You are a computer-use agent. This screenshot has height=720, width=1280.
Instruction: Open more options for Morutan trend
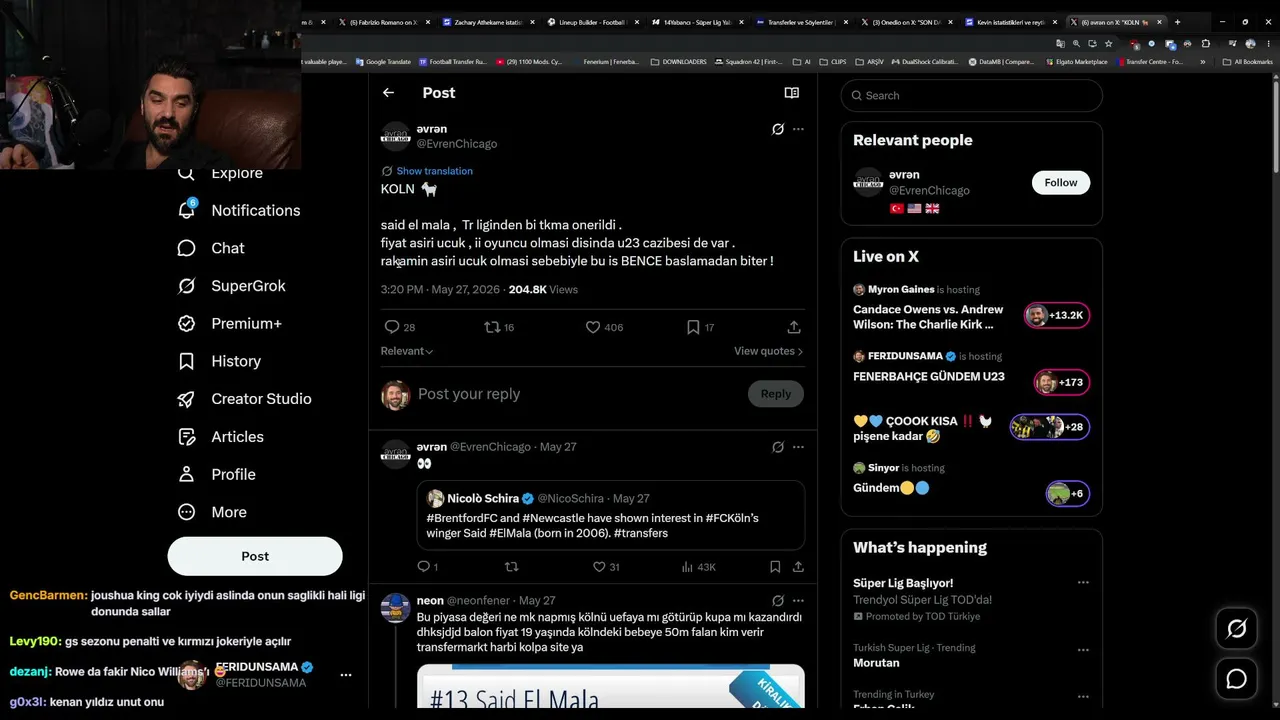tap(1083, 649)
